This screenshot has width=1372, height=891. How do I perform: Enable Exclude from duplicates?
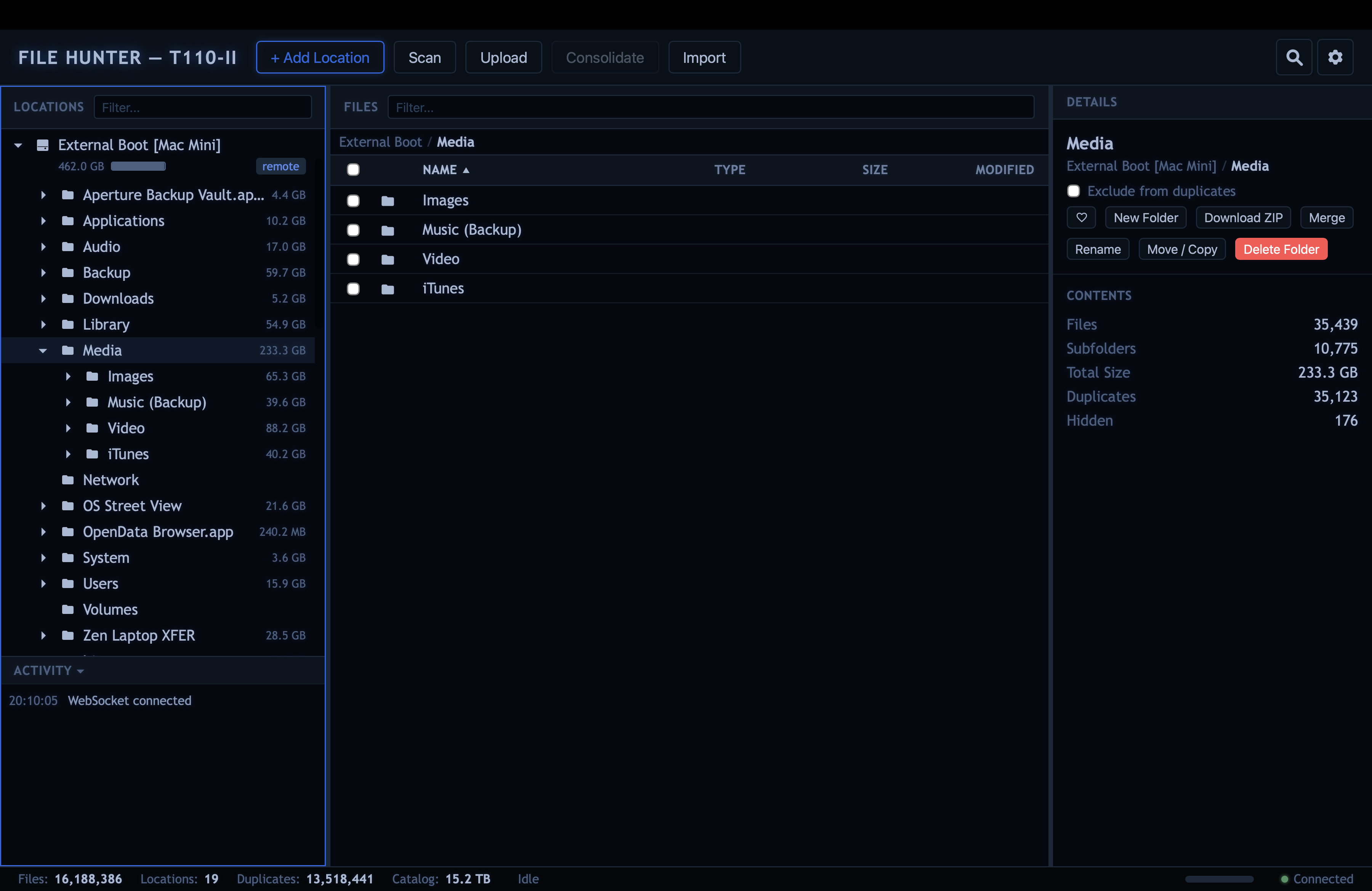[1073, 191]
